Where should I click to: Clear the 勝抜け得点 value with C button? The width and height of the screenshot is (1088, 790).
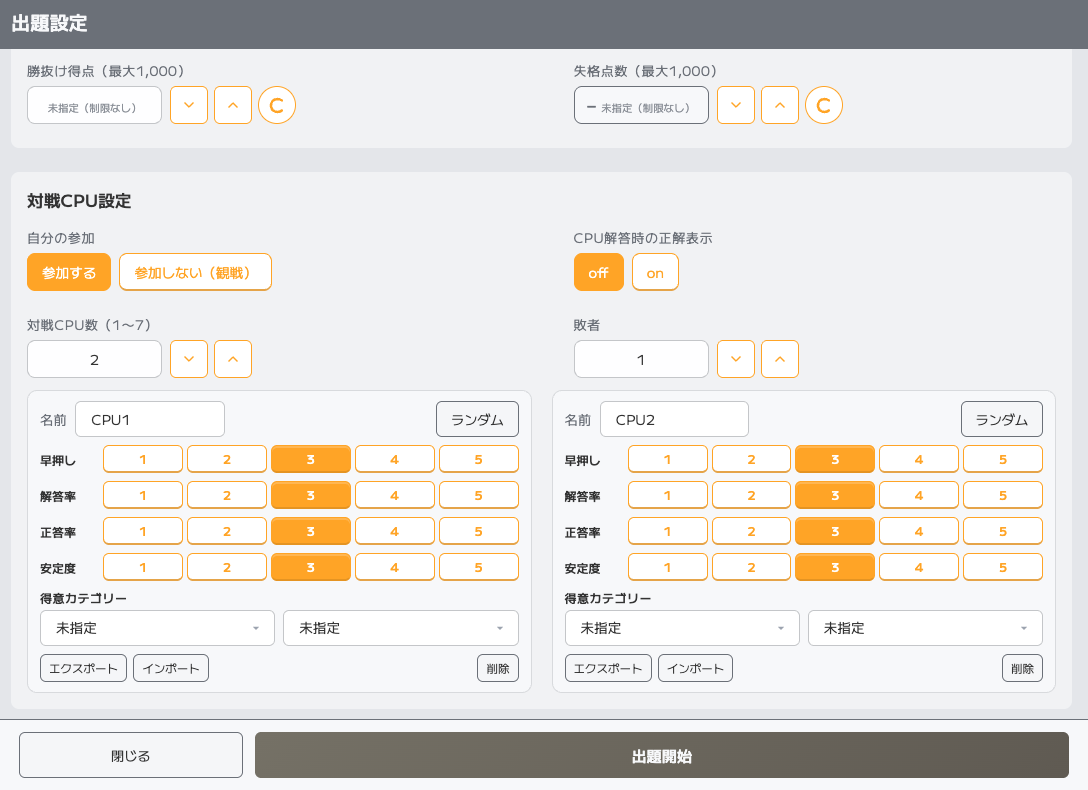coord(277,105)
